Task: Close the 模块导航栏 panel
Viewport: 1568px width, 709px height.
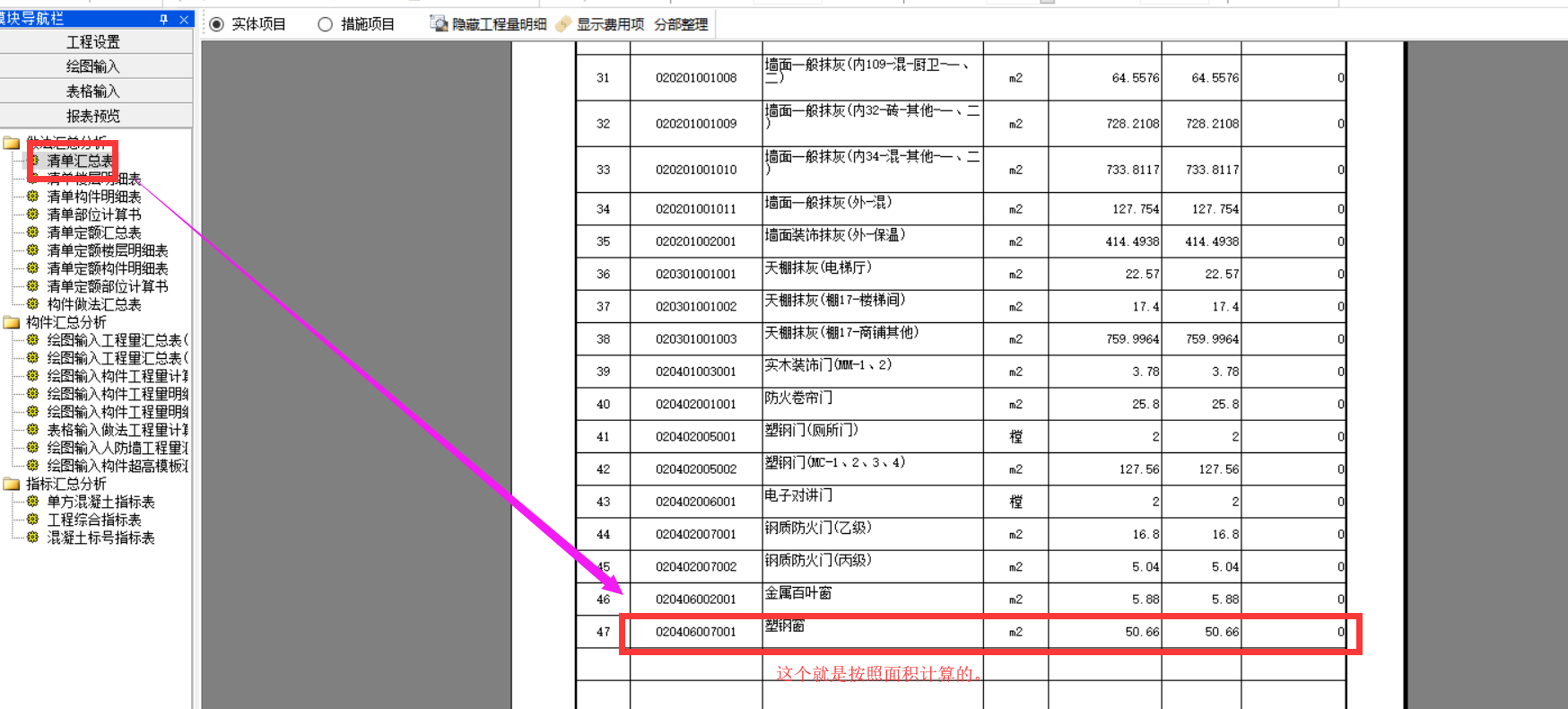Action: tap(184, 19)
